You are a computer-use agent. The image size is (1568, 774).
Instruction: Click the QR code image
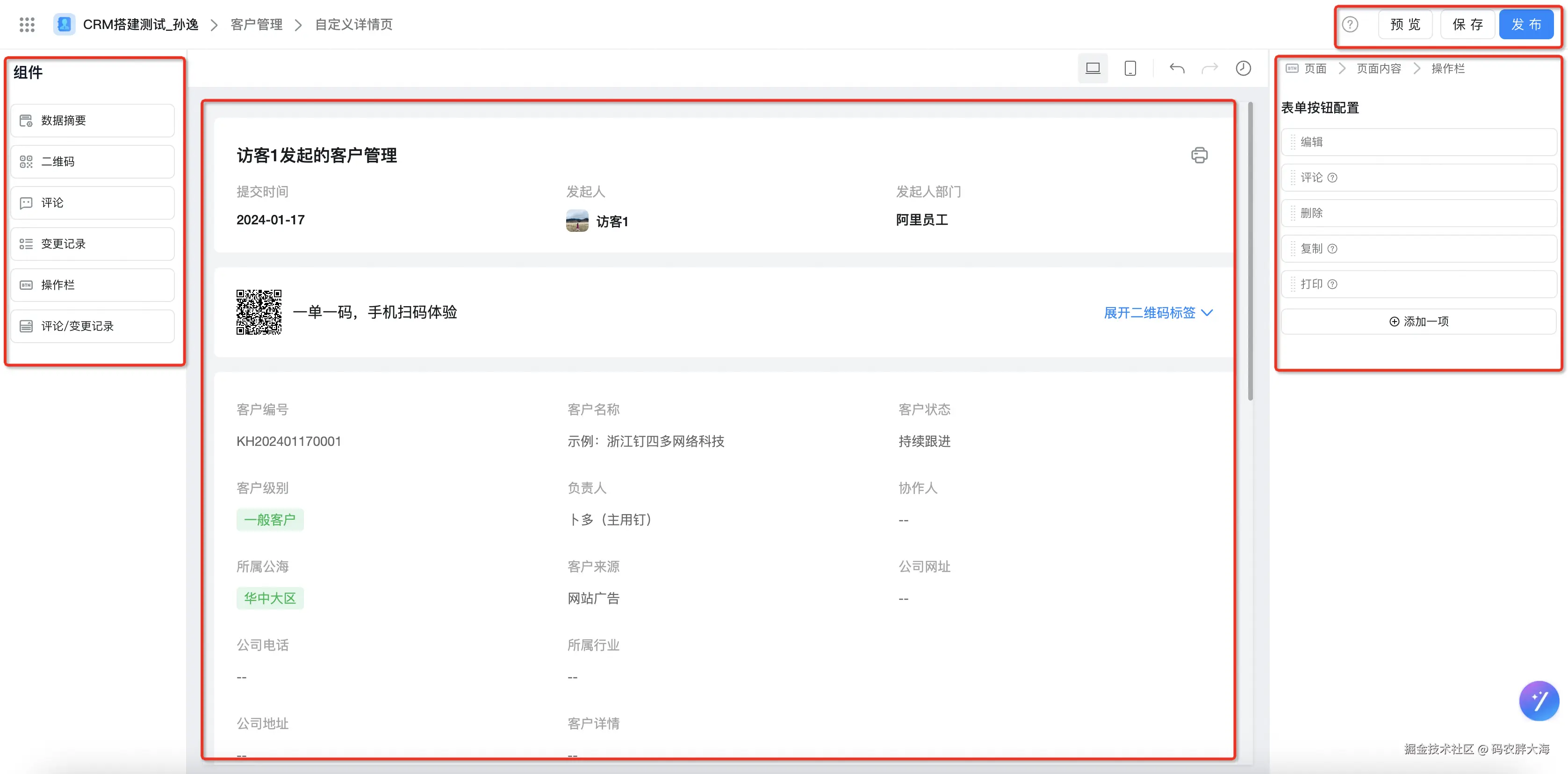(x=259, y=312)
